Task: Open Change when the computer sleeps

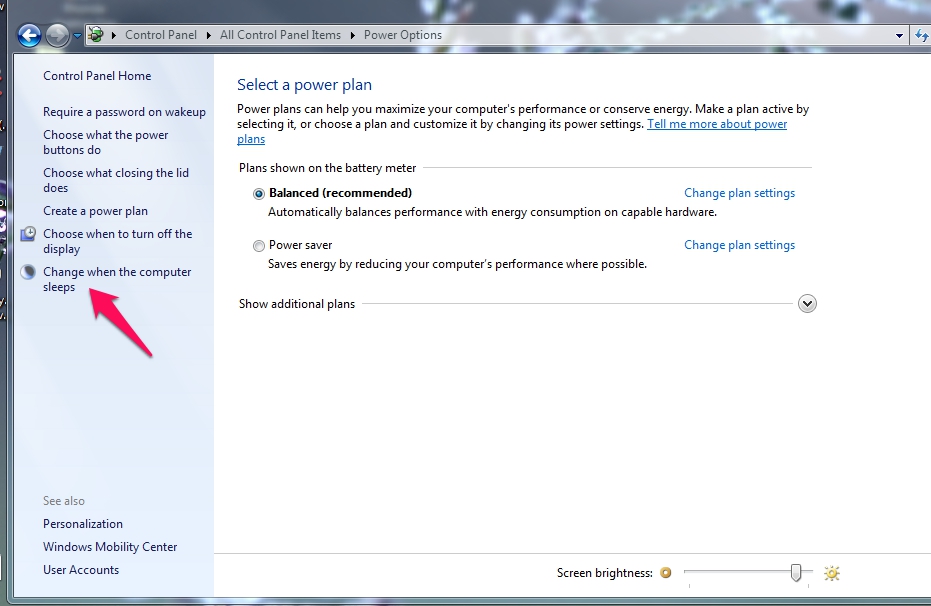Action: coord(117,280)
